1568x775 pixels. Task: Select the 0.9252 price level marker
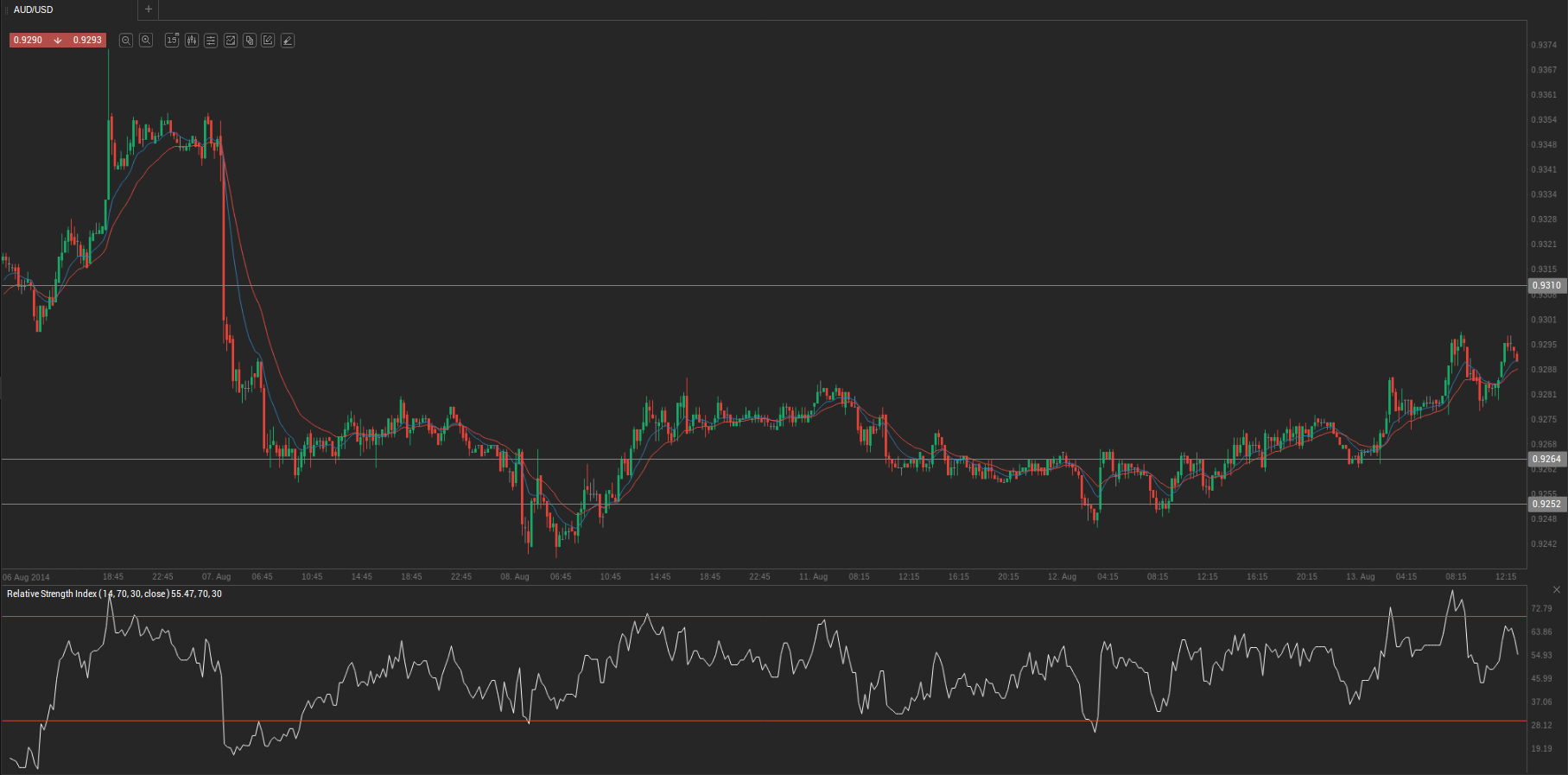[x=1546, y=505]
